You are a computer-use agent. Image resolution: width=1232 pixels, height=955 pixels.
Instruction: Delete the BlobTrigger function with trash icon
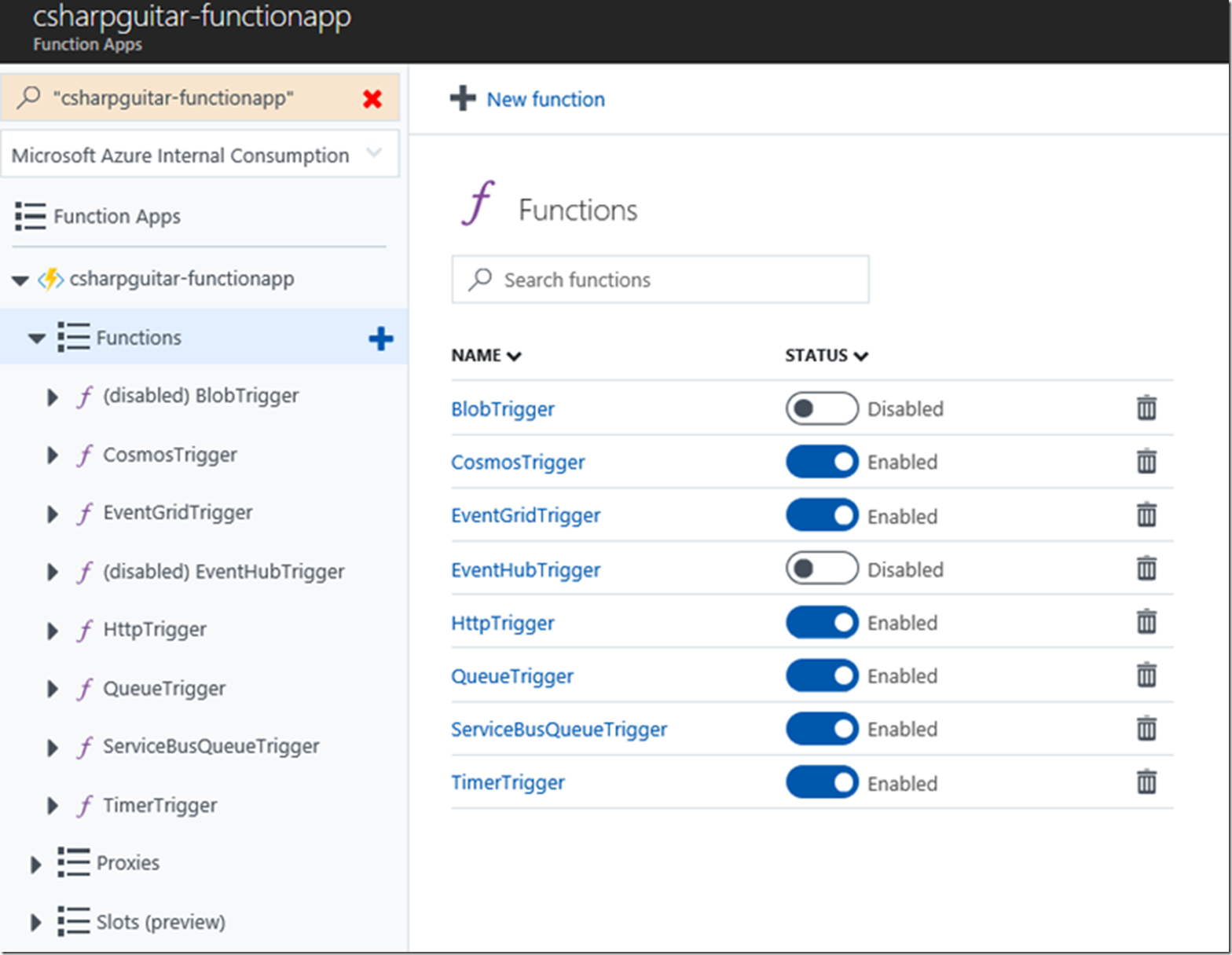1146,408
